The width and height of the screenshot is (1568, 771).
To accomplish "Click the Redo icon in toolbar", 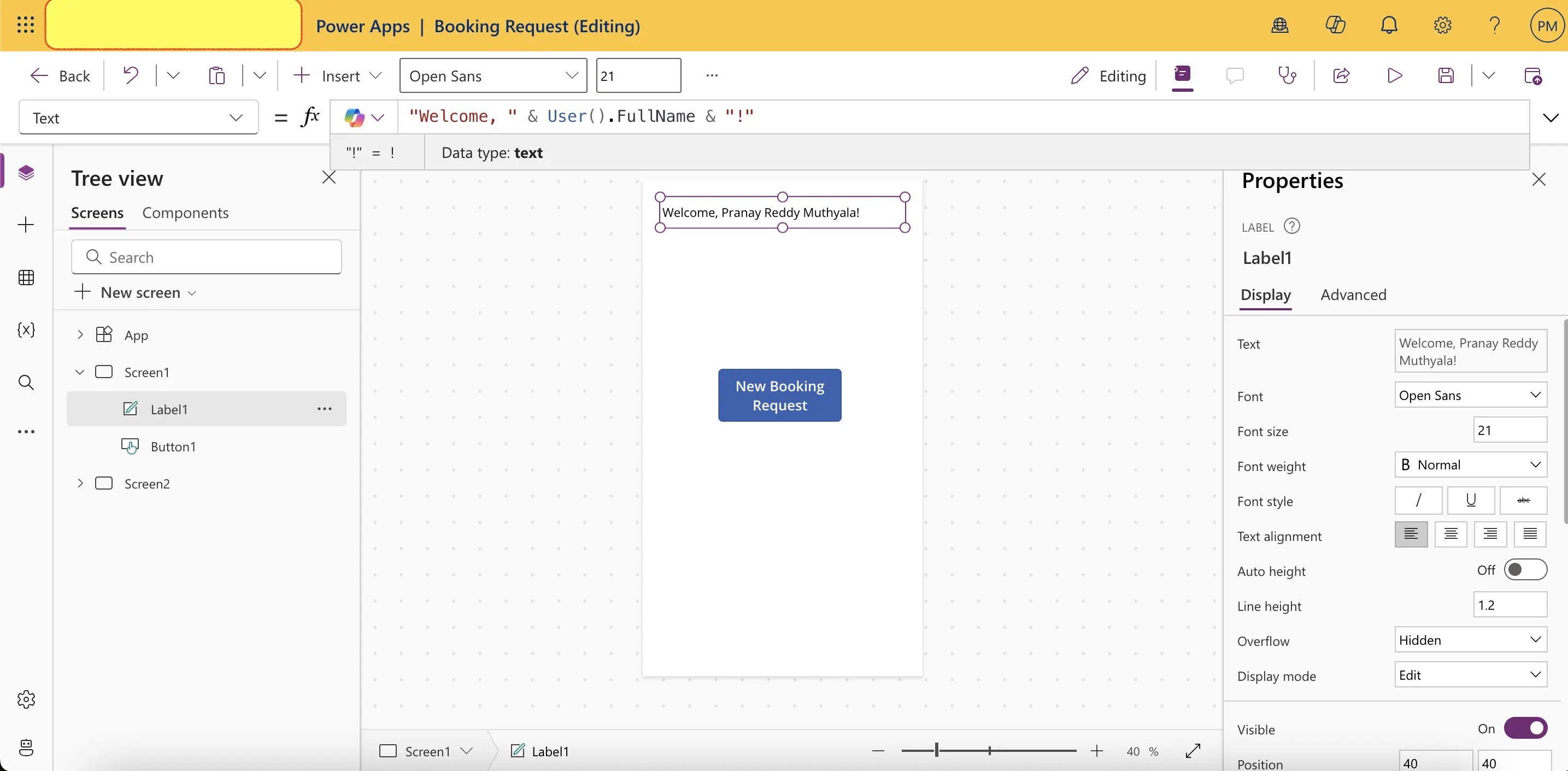I will [x=172, y=75].
